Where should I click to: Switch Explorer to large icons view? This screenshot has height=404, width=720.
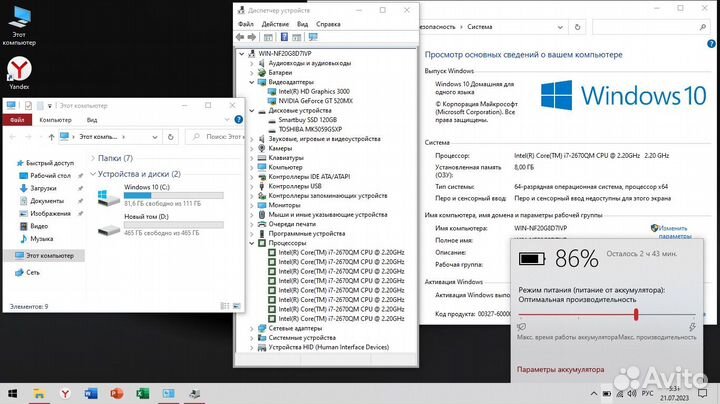tap(236, 306)
